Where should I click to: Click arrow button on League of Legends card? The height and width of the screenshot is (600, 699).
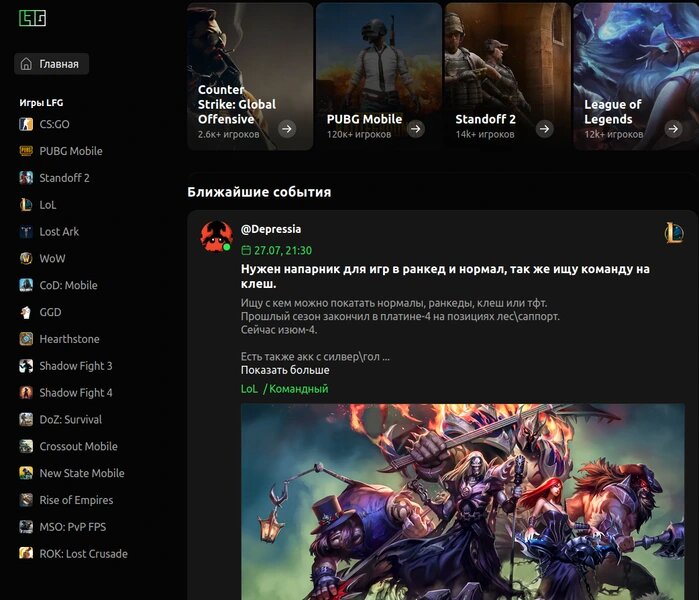coord(673,129)
